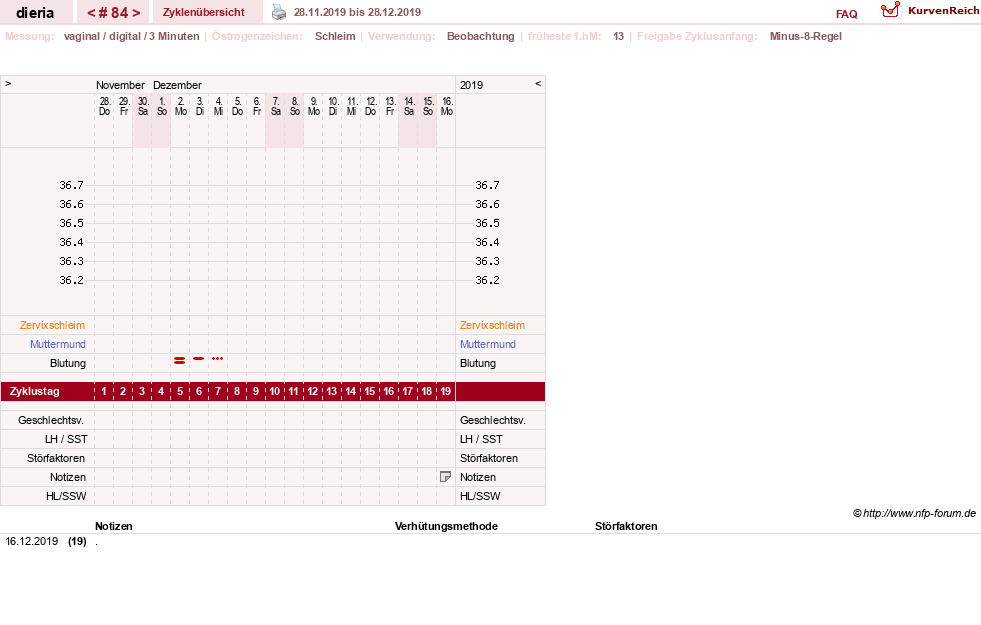Click the medium bleeding mark on cycle day 6
Viewport: 981px width, 625px height.
tap(198, 358)
